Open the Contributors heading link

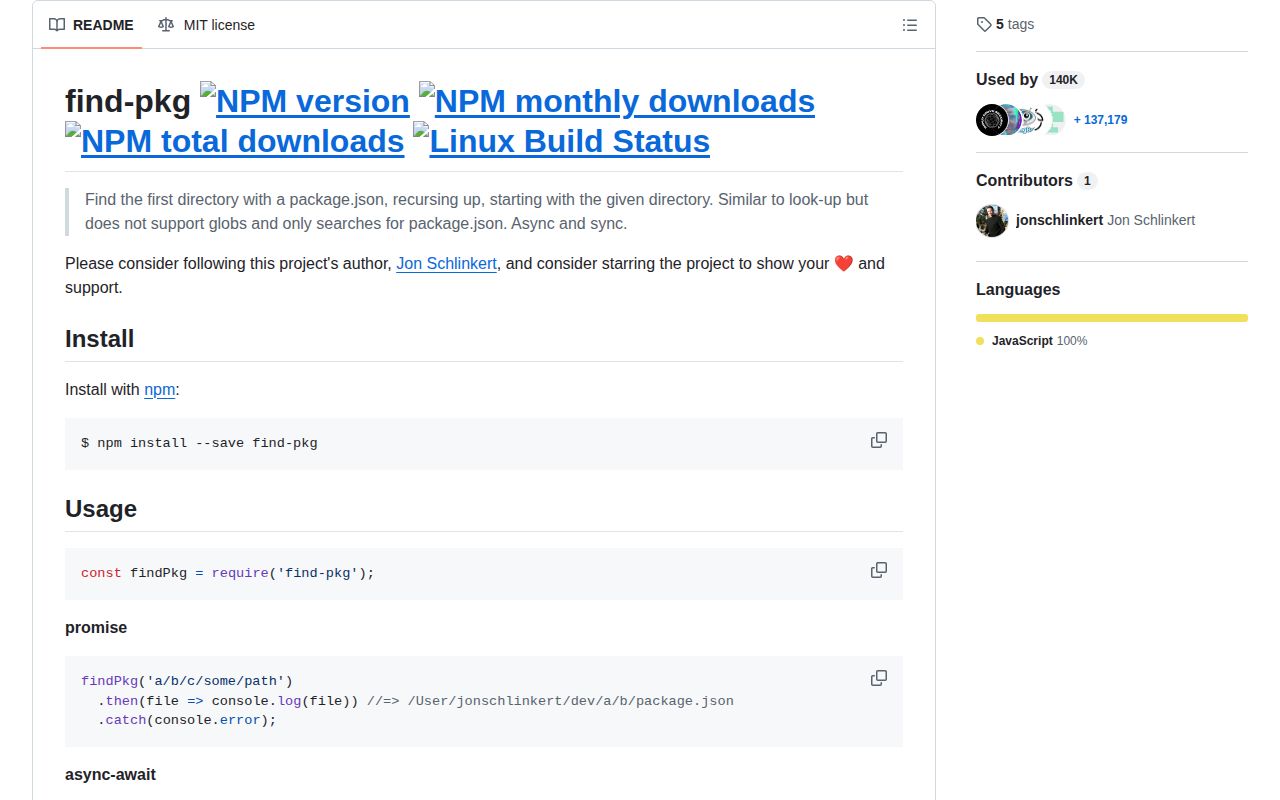tap(1036, 181)
